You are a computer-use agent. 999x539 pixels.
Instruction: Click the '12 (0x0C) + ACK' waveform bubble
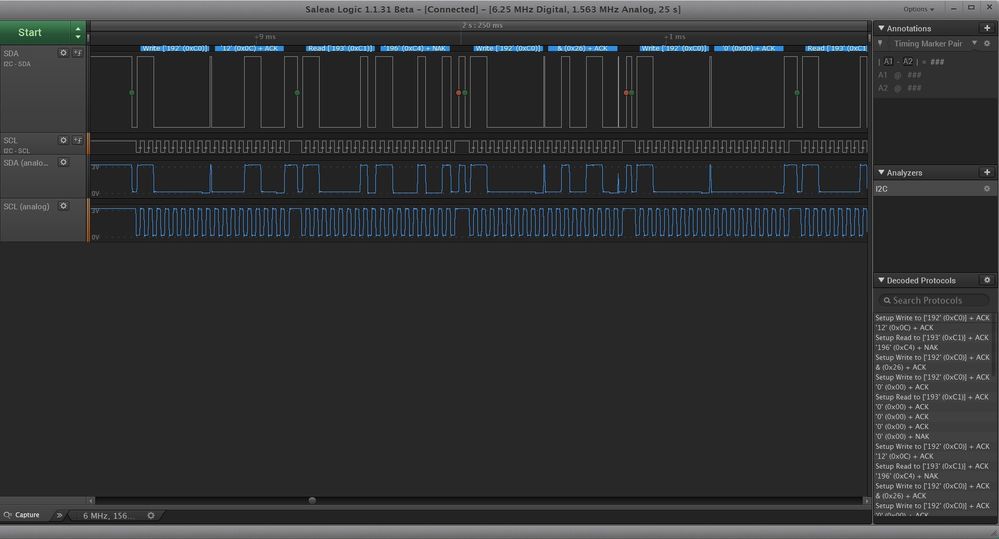point(249,48)
